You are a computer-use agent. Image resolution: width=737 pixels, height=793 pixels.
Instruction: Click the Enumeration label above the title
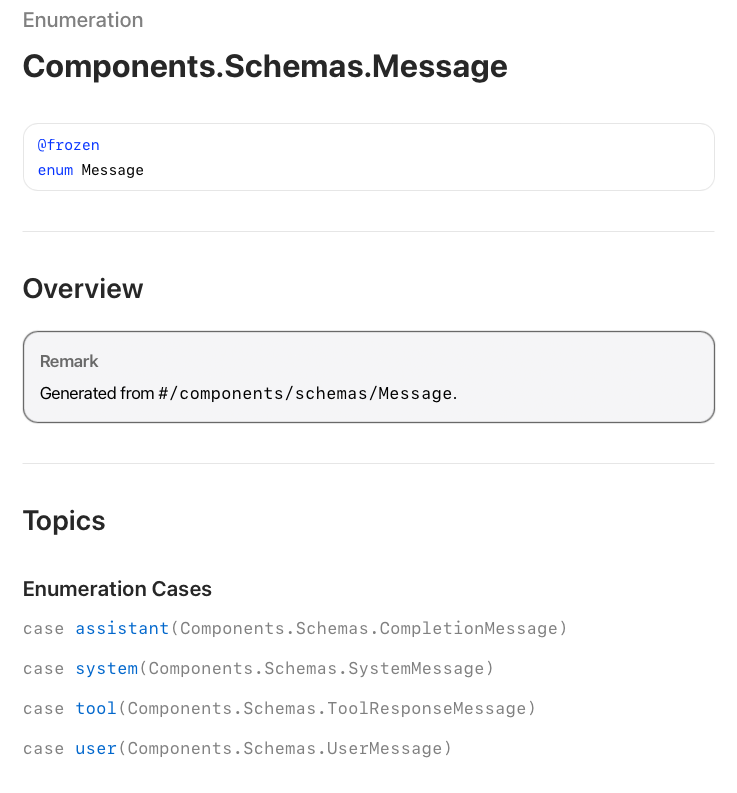(x=83, y=20)
